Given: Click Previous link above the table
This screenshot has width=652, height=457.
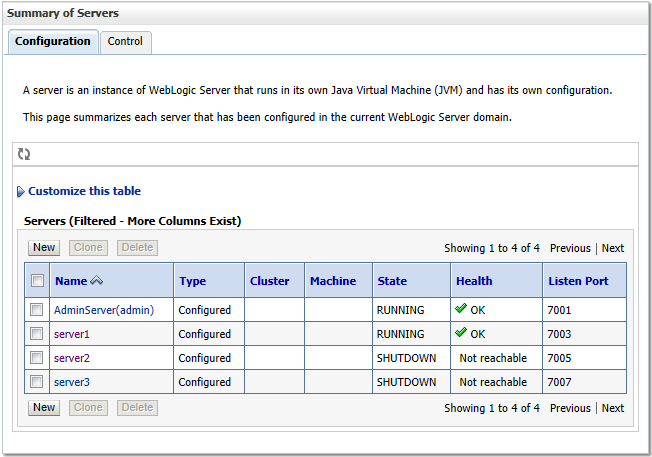Looking at the screenshot, I should (570, 248).
